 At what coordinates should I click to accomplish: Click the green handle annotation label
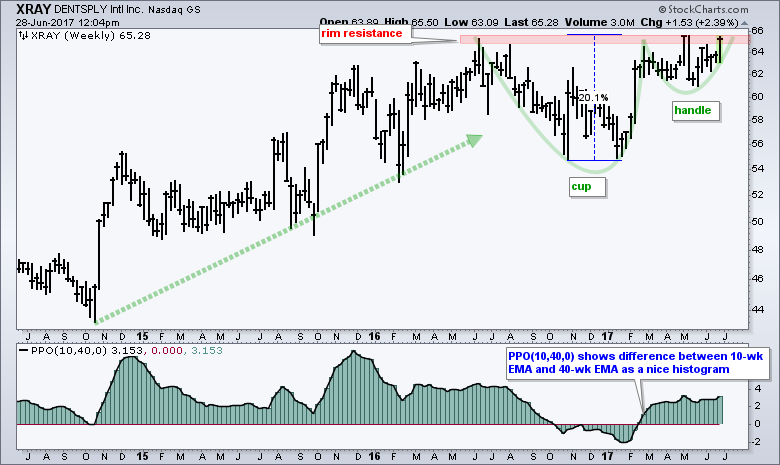pos(695,110)
